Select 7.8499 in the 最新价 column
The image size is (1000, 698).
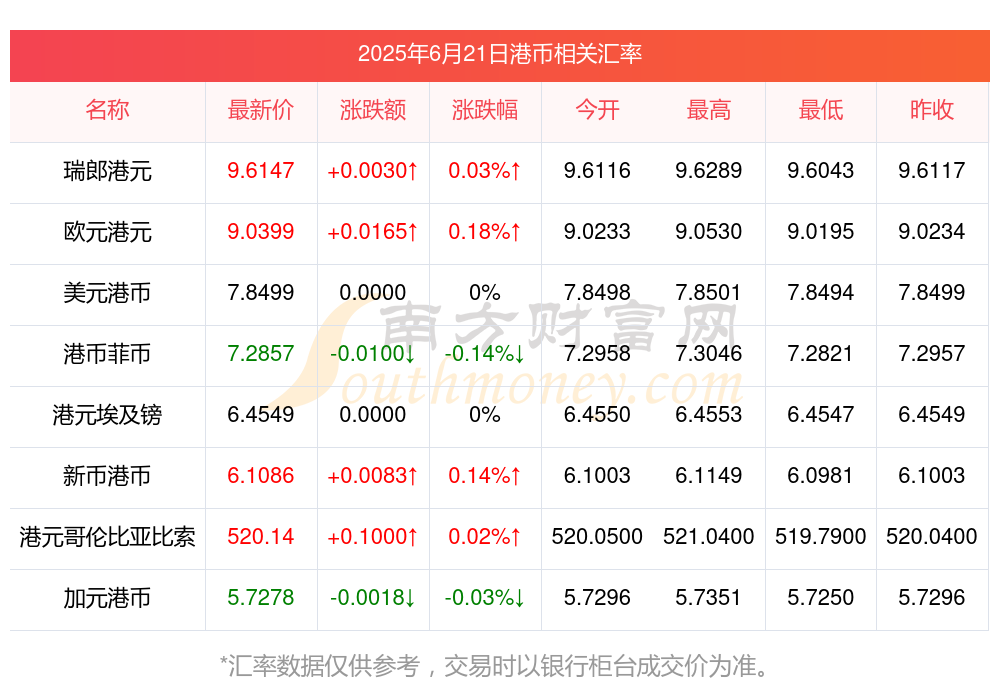point(261,292)
